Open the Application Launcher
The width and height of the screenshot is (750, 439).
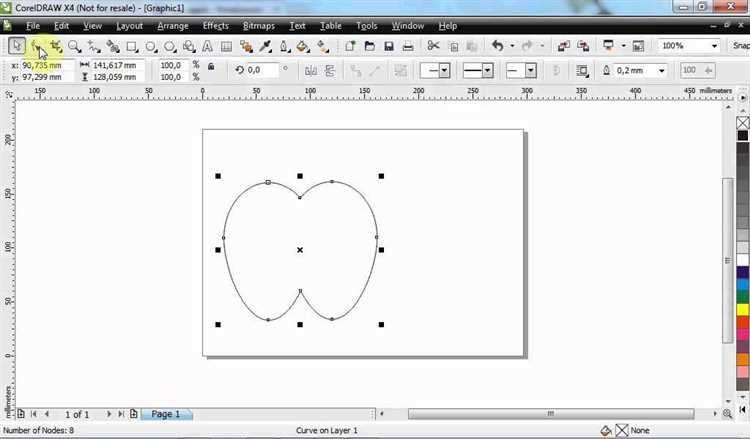608,46
